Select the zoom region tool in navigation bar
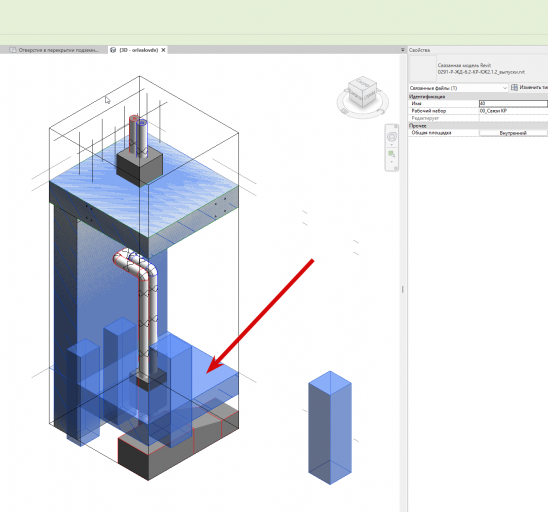The height and width of the screenshot is (512, 548). point(391,154)
